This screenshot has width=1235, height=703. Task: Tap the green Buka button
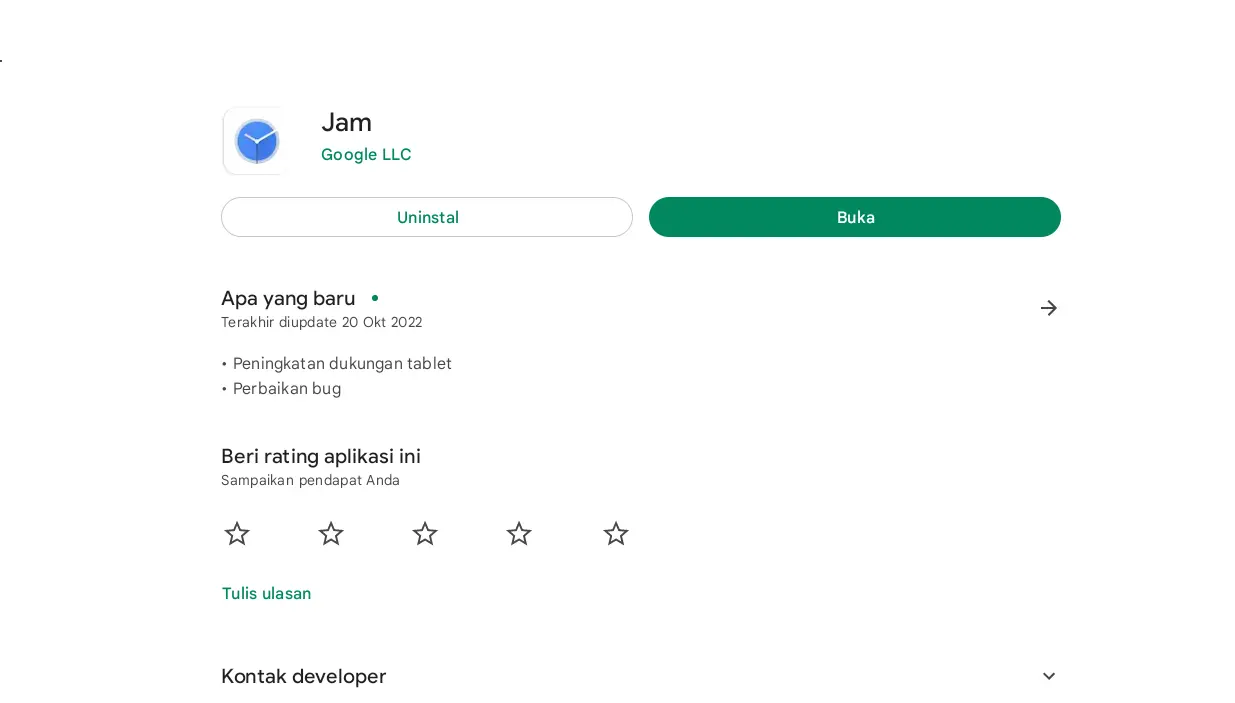coord(854,217)
